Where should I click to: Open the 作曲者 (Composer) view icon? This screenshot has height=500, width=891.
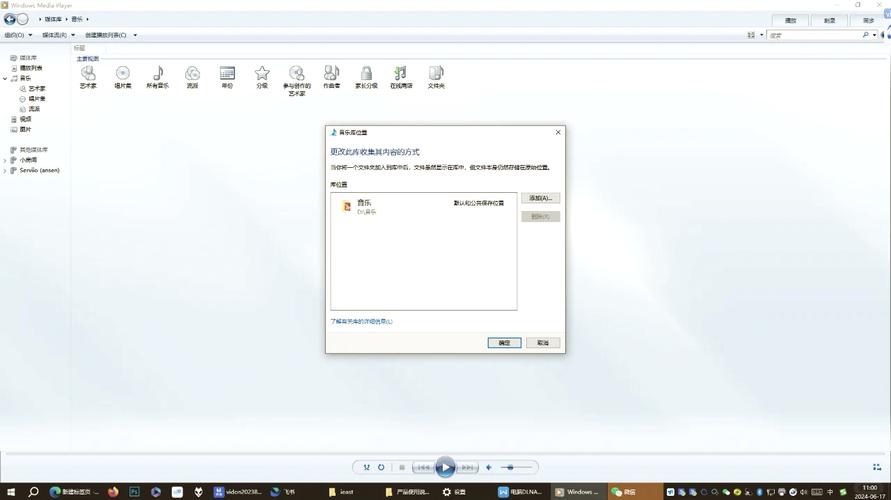coord(332,77)
